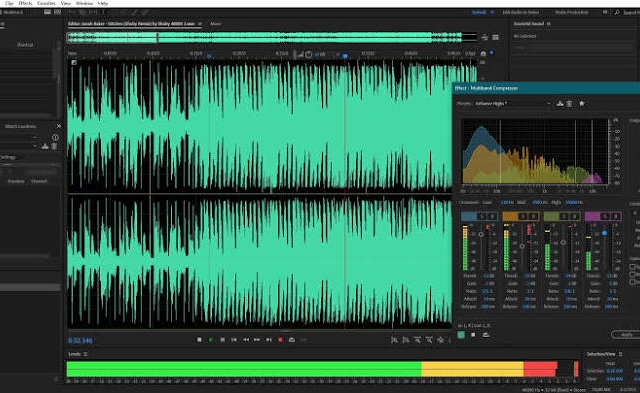Open the Help menu
This screenshot has height=393, width=640.
[x=103, y=3]
